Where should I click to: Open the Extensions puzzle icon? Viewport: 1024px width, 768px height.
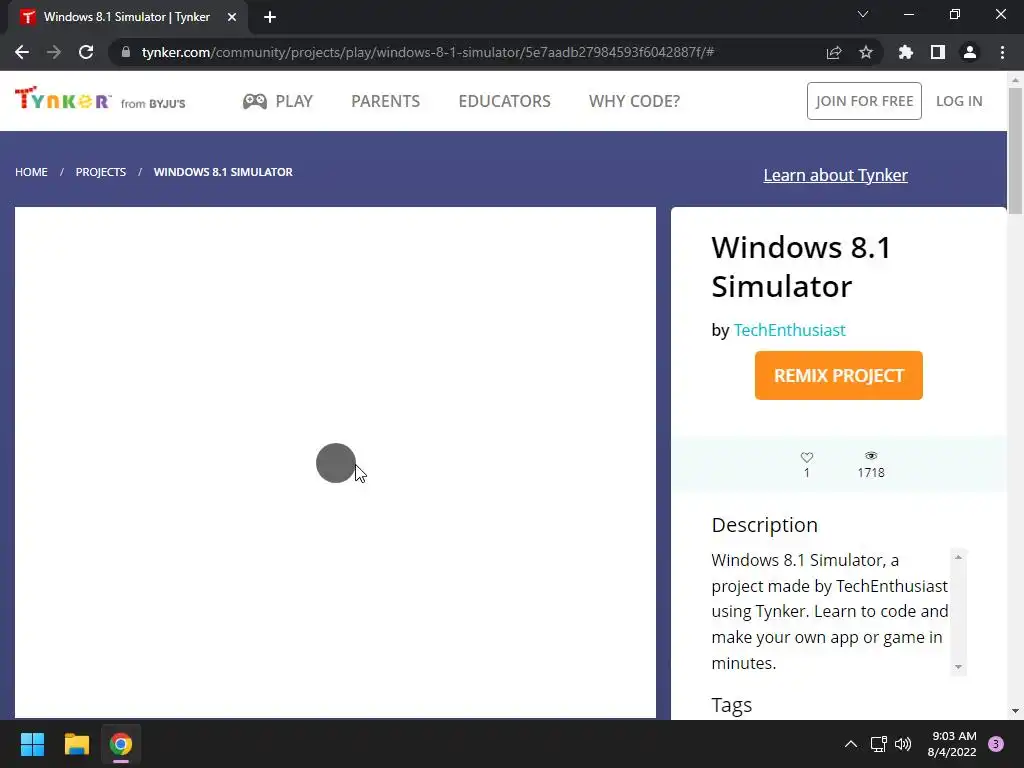[x=906, y=52]
